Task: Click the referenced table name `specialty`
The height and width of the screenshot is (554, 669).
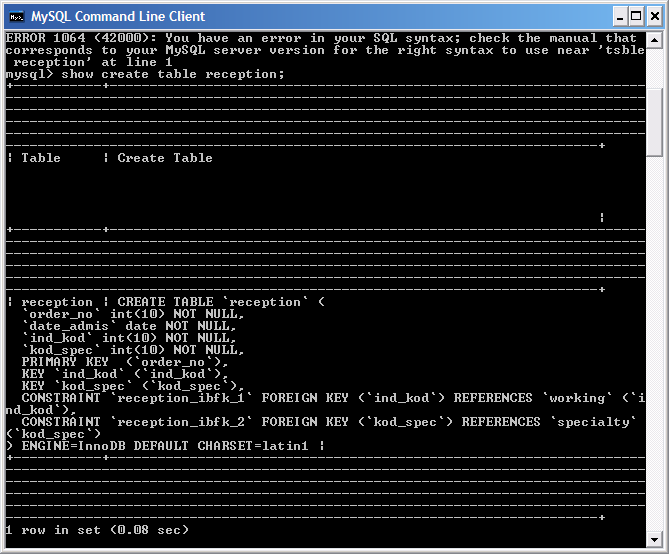Action: pyautogui.click(x=593, y=422)
